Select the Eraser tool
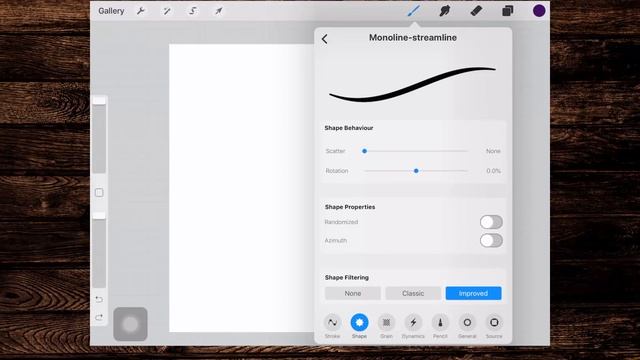Image resolution: width=640 pixels, height=360 pixels. (x=476, y=11)
